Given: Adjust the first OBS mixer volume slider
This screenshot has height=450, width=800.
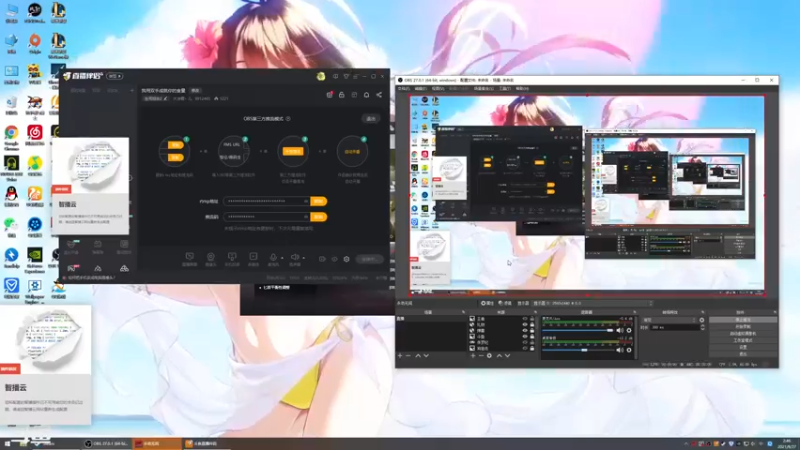Looking at the screenshot, I should [x=578, y=331].
